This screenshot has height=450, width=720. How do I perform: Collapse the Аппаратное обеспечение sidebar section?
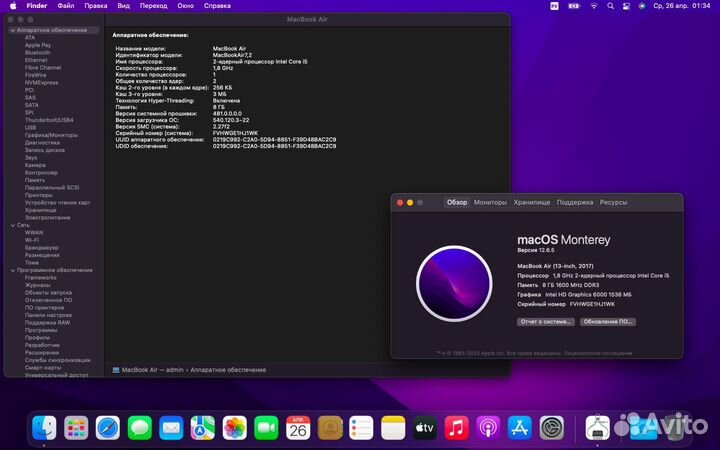[12, 30]
